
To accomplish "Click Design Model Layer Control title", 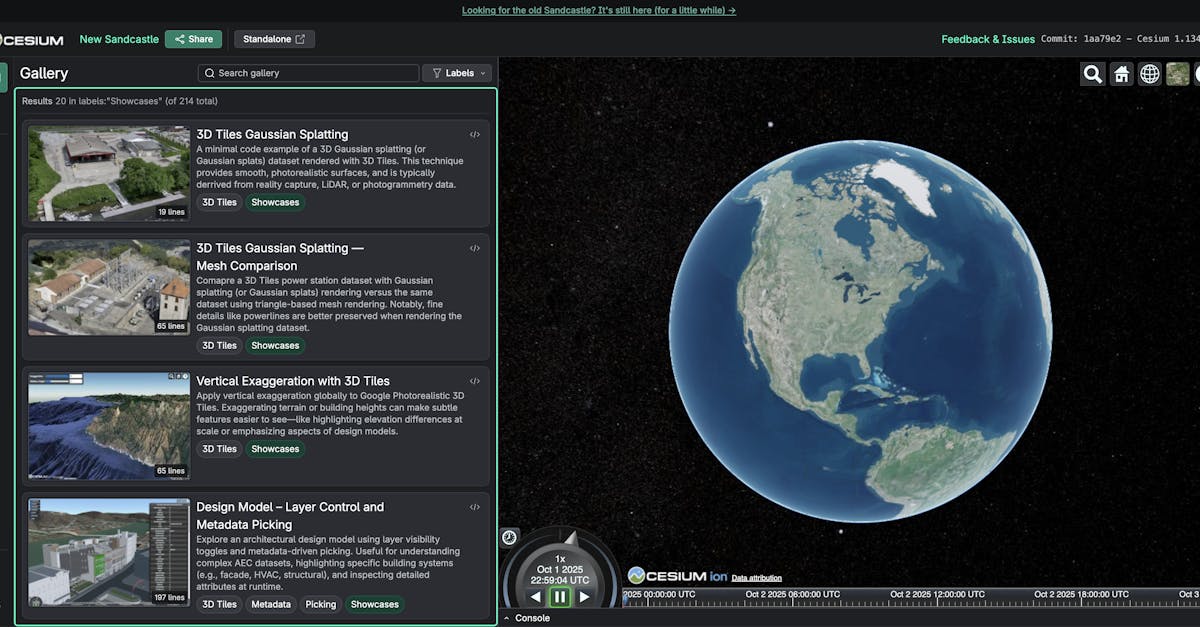I will tap(290, 516).
